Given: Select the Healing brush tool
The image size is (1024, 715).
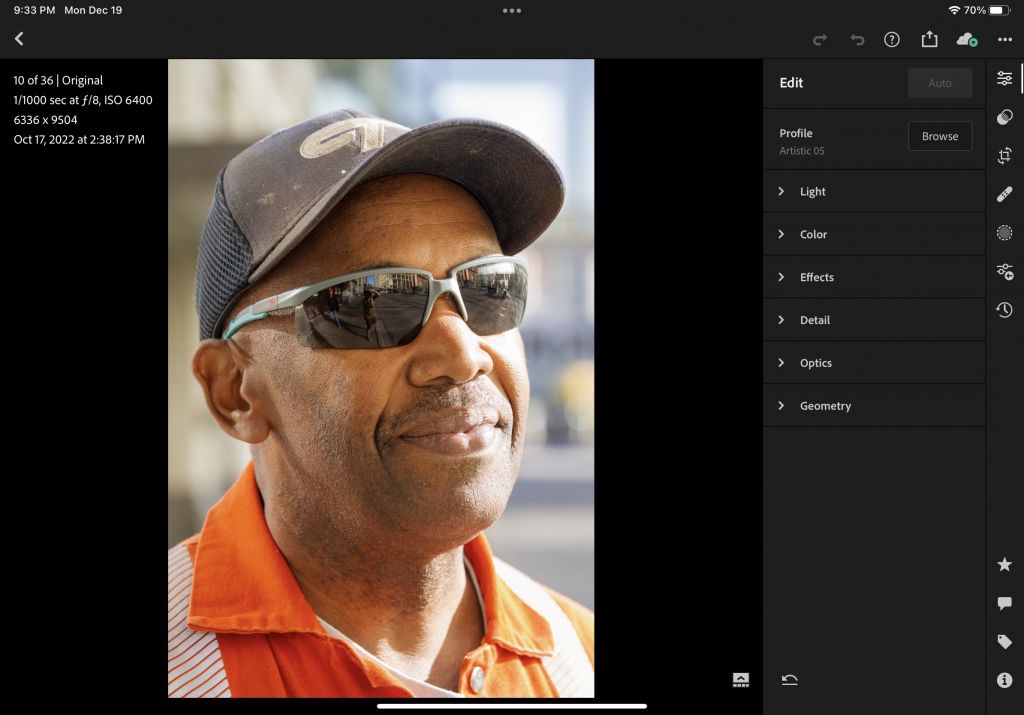Looking at the screenshot, I should coord(1004,194).
